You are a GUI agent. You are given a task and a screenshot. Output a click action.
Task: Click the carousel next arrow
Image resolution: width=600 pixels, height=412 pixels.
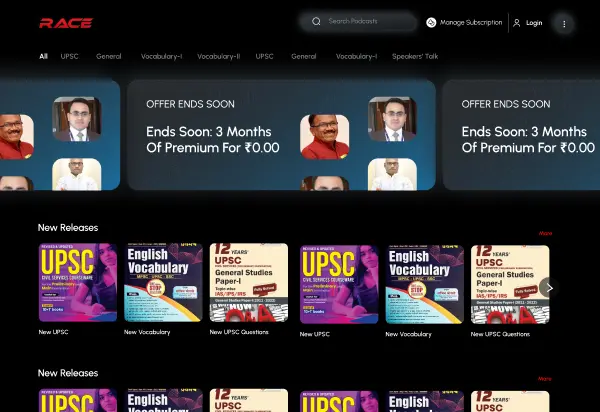pyautogui.click(x=549, y=288)
